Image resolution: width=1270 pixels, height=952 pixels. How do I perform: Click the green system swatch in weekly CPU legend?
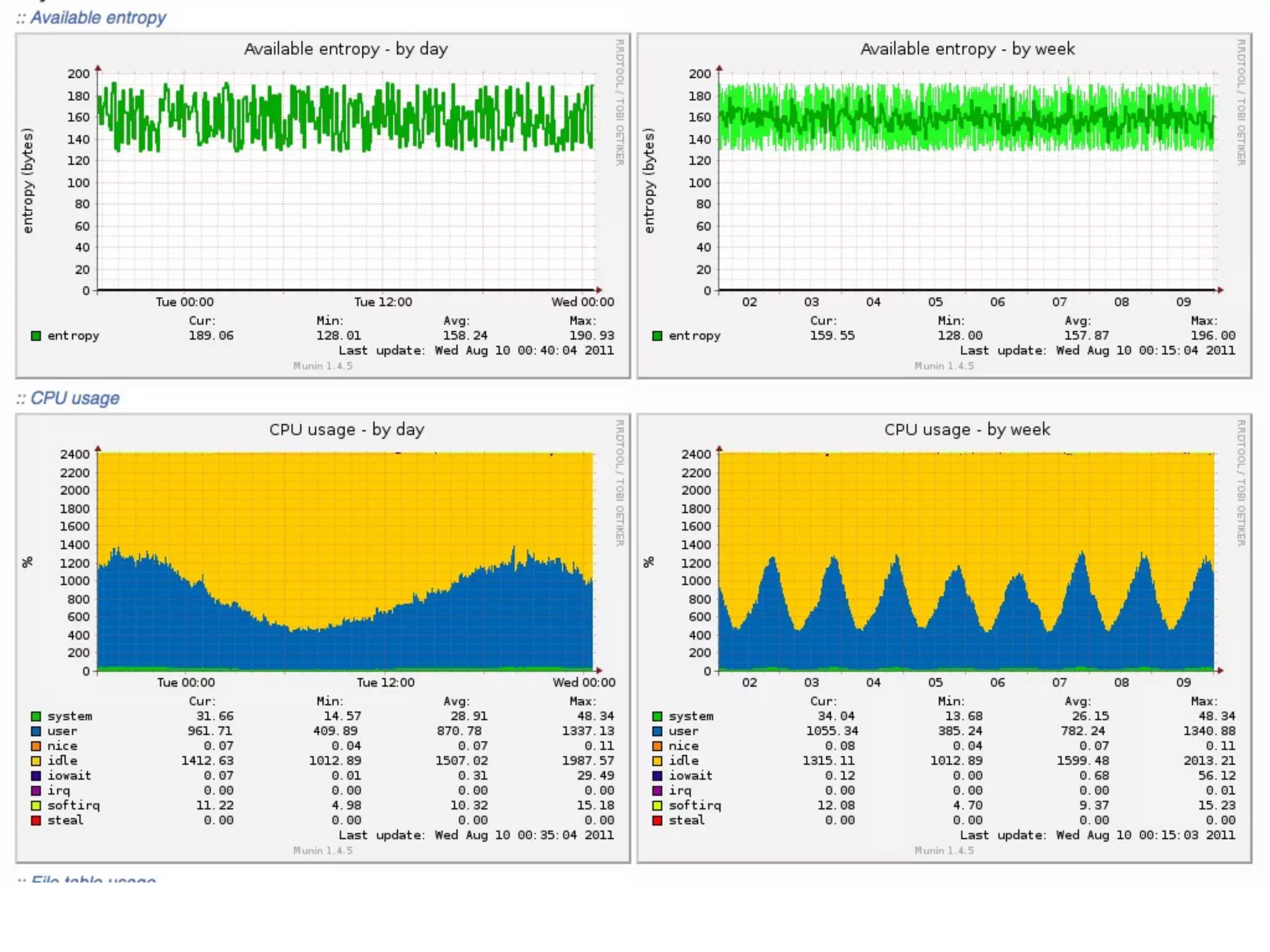pyautogui.click(x=657, y=716)
